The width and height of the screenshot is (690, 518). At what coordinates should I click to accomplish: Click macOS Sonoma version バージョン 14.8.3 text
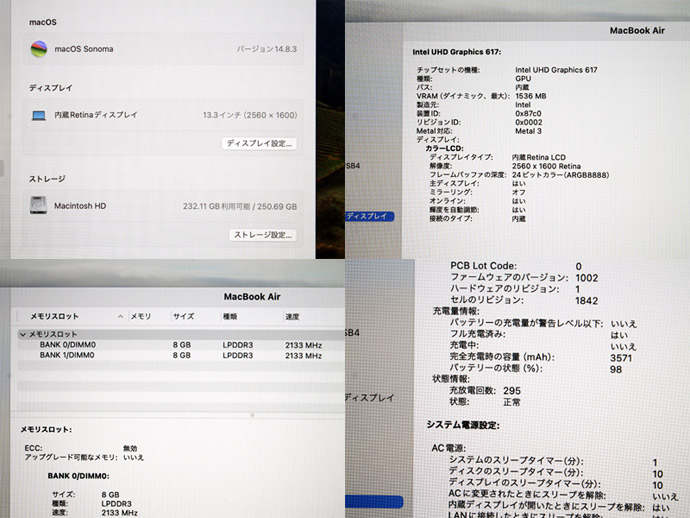267,49
